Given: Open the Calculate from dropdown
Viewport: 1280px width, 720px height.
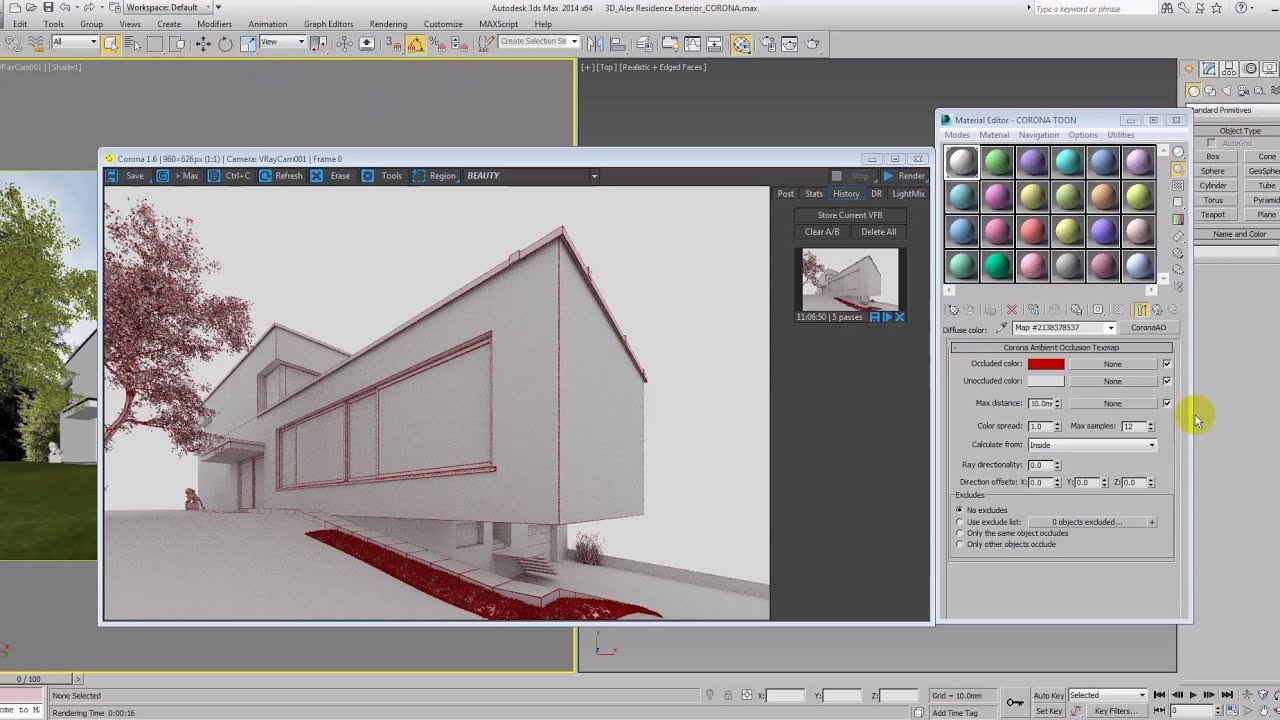Looking at the screenshot, I should point(1092,445).
